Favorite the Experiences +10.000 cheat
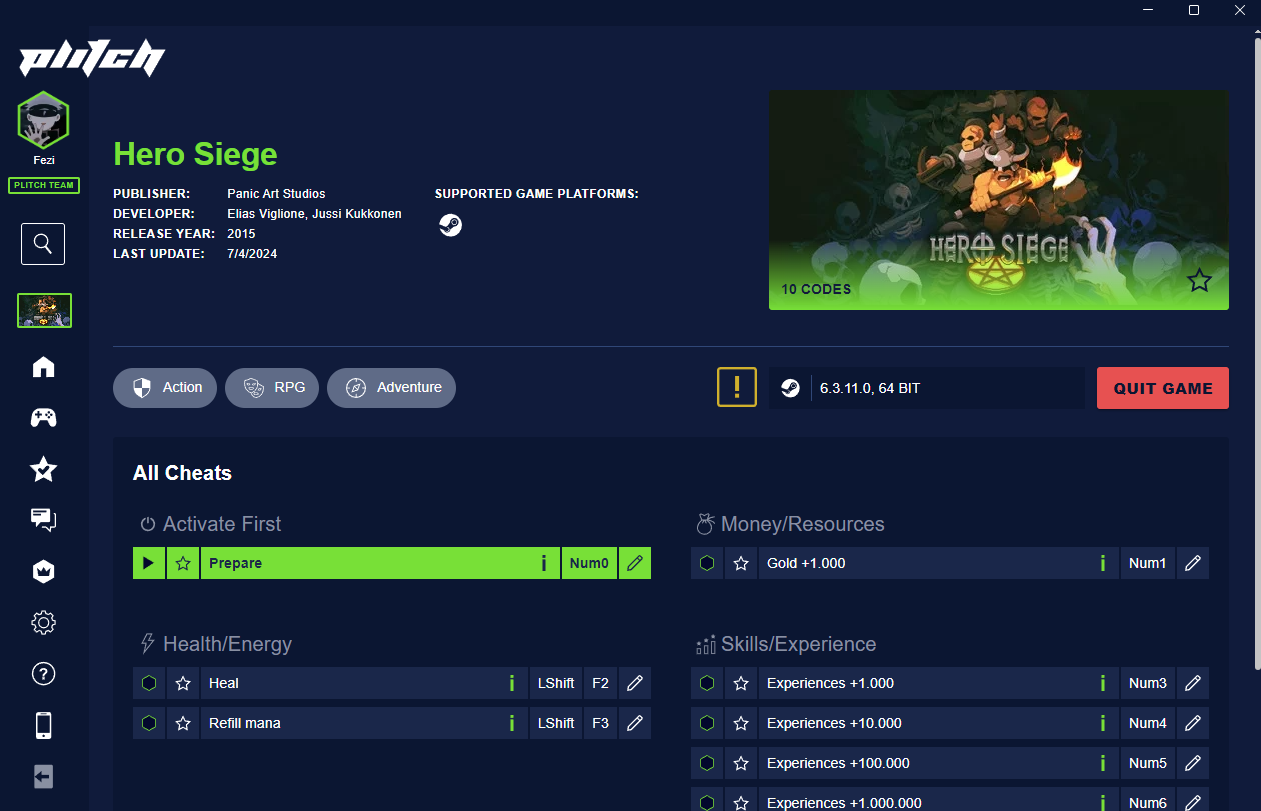 (741, 723)
